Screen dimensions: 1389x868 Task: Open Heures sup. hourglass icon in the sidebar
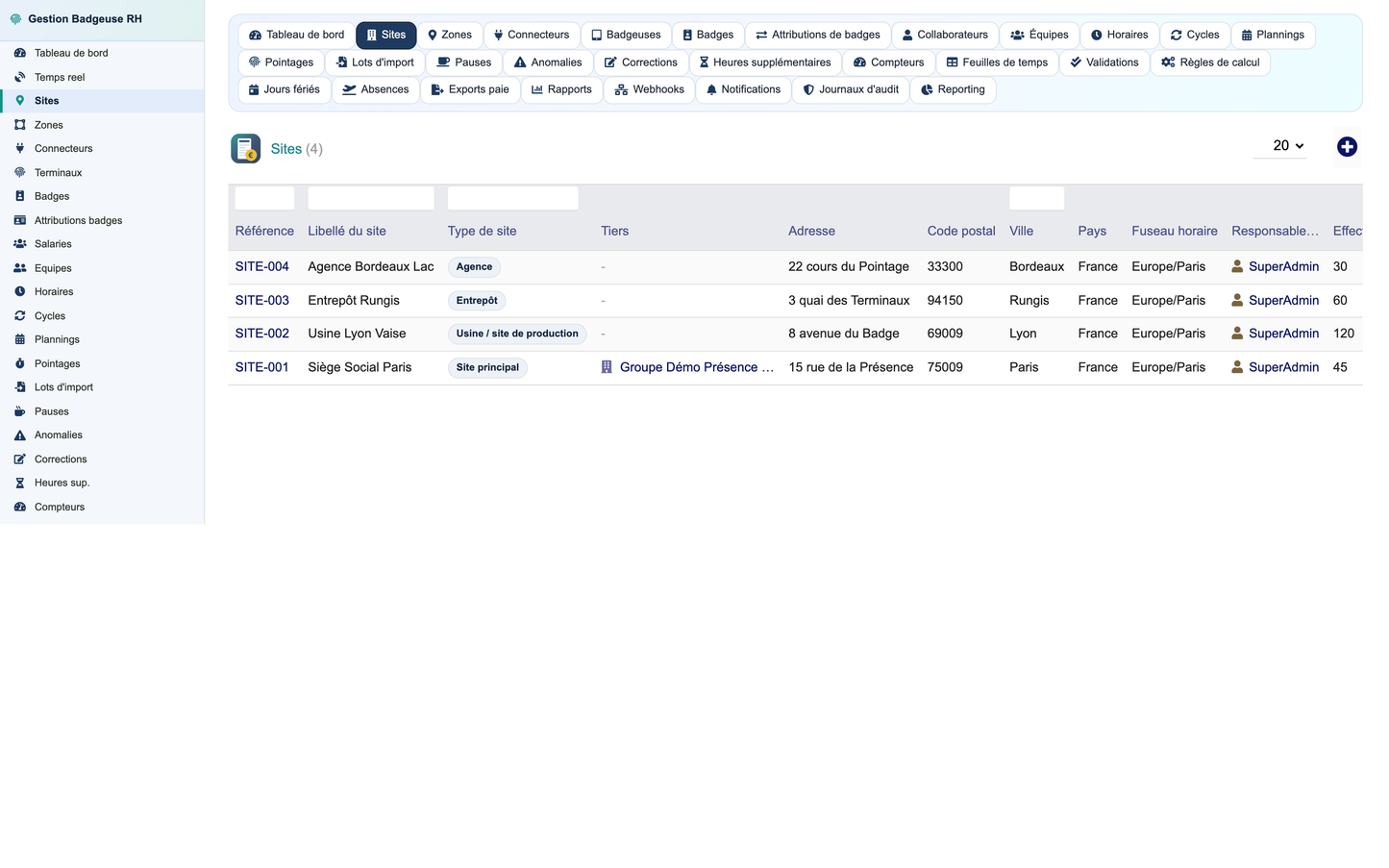coord(19,483)
